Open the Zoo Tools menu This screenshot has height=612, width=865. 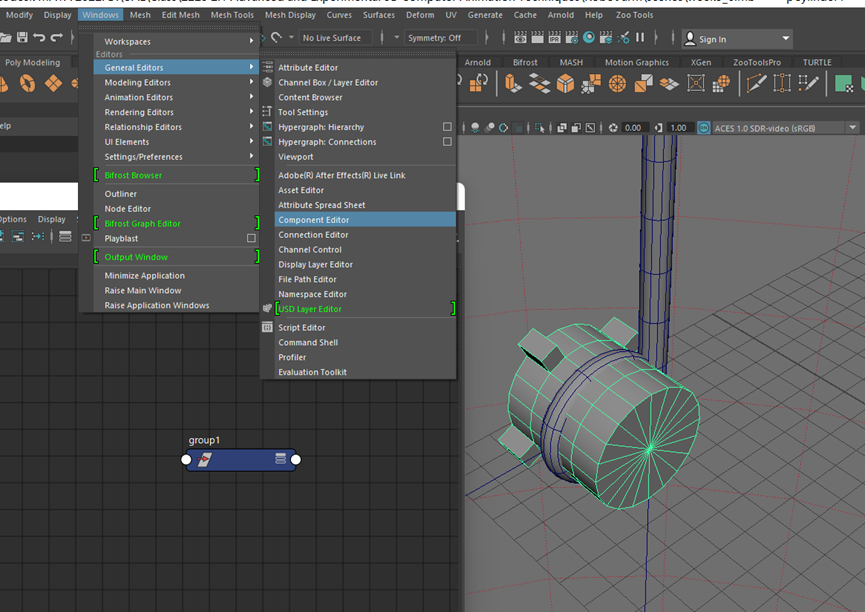(x=634, y=15)
